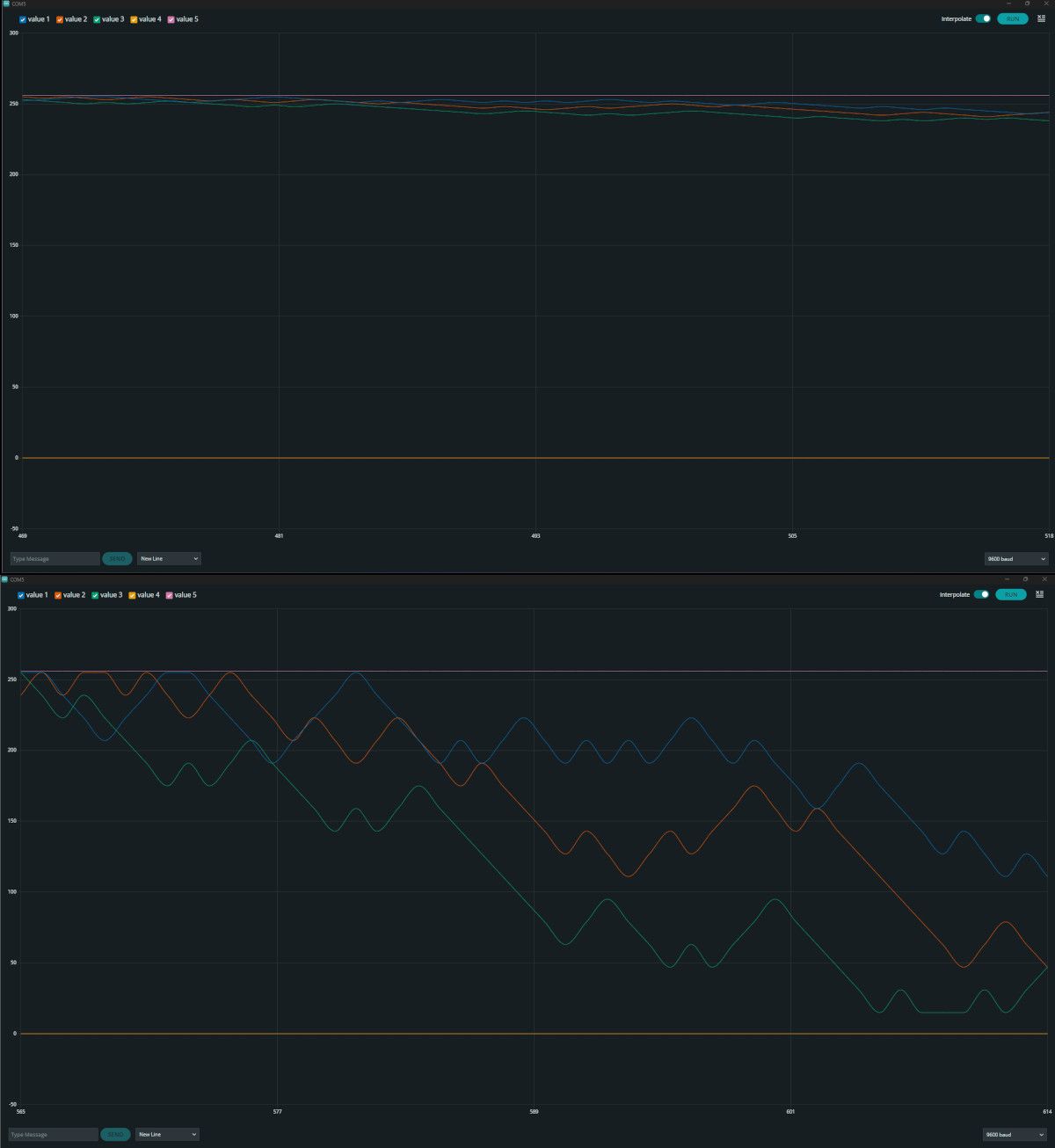Screen dimensions: 1055x1148
Task: Close the lower COM3 plotter window
Action: [x=1044, y=579]
